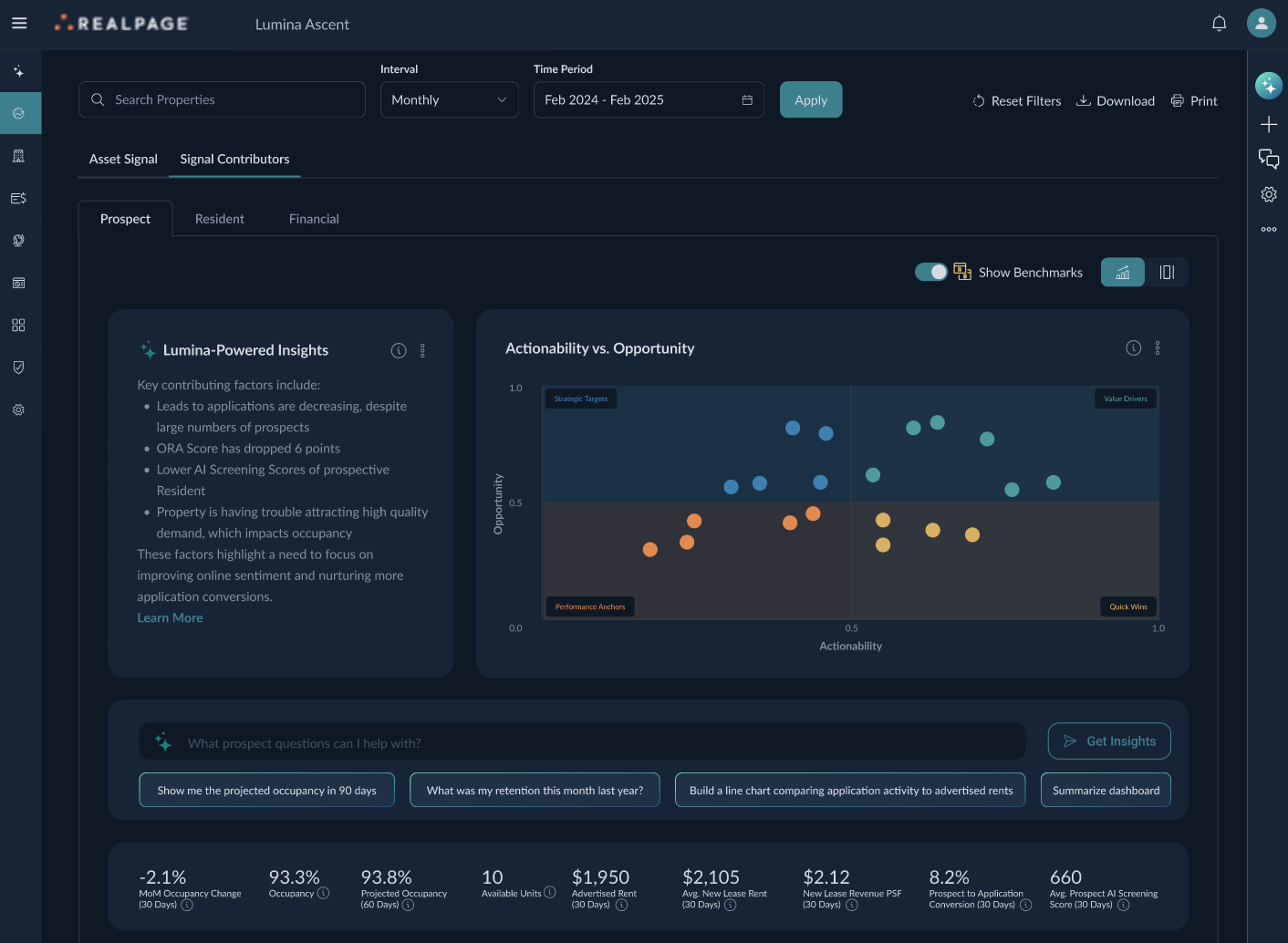The width and height of the screenshot is (1288, 943).
Task: Click the Performance Anchors quadrant label
Action: tap(590, 606)
